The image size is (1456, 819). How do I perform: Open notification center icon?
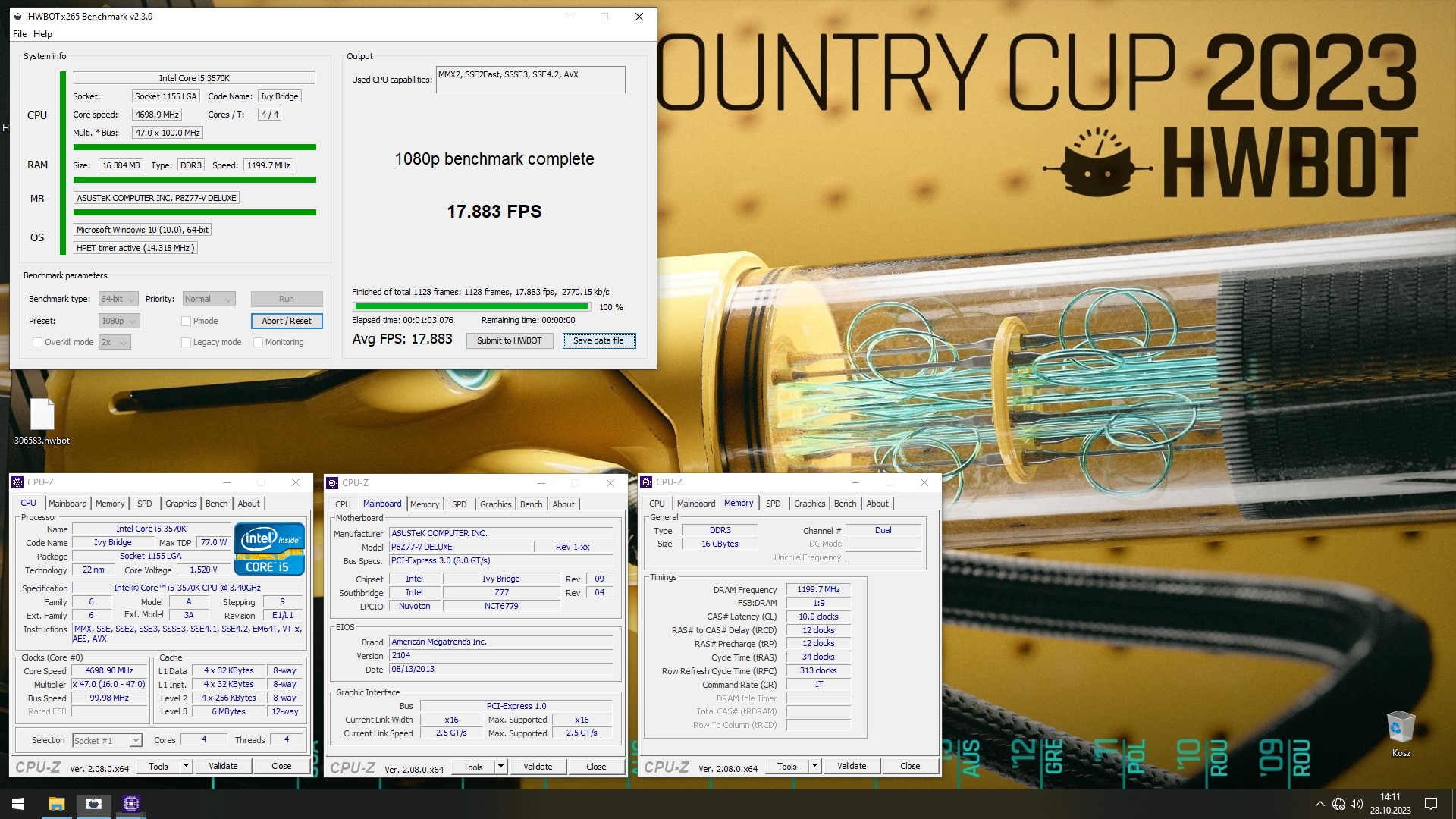[1431, 804]
